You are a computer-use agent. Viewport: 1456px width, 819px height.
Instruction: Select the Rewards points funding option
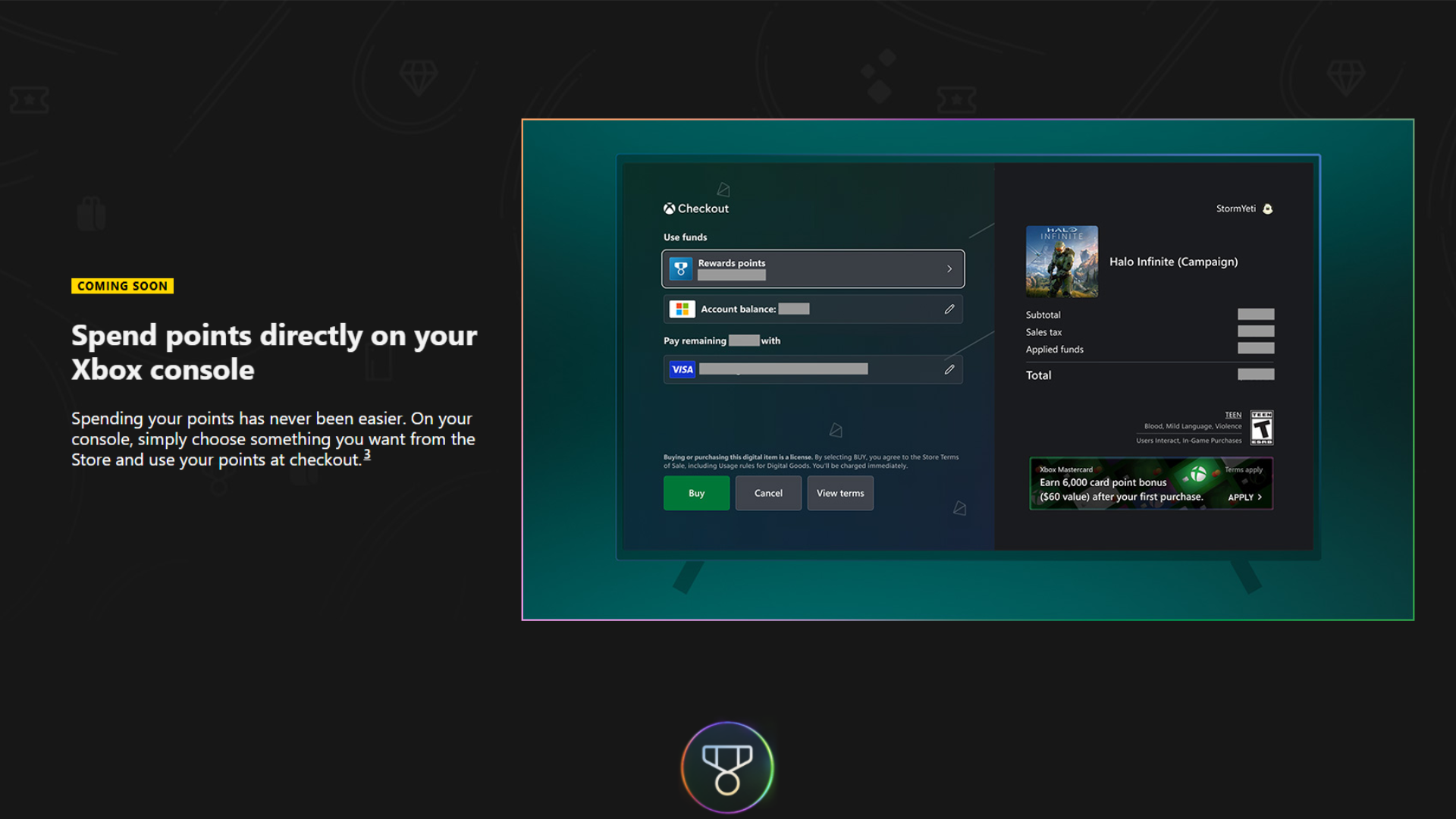(x=812, y=268)
